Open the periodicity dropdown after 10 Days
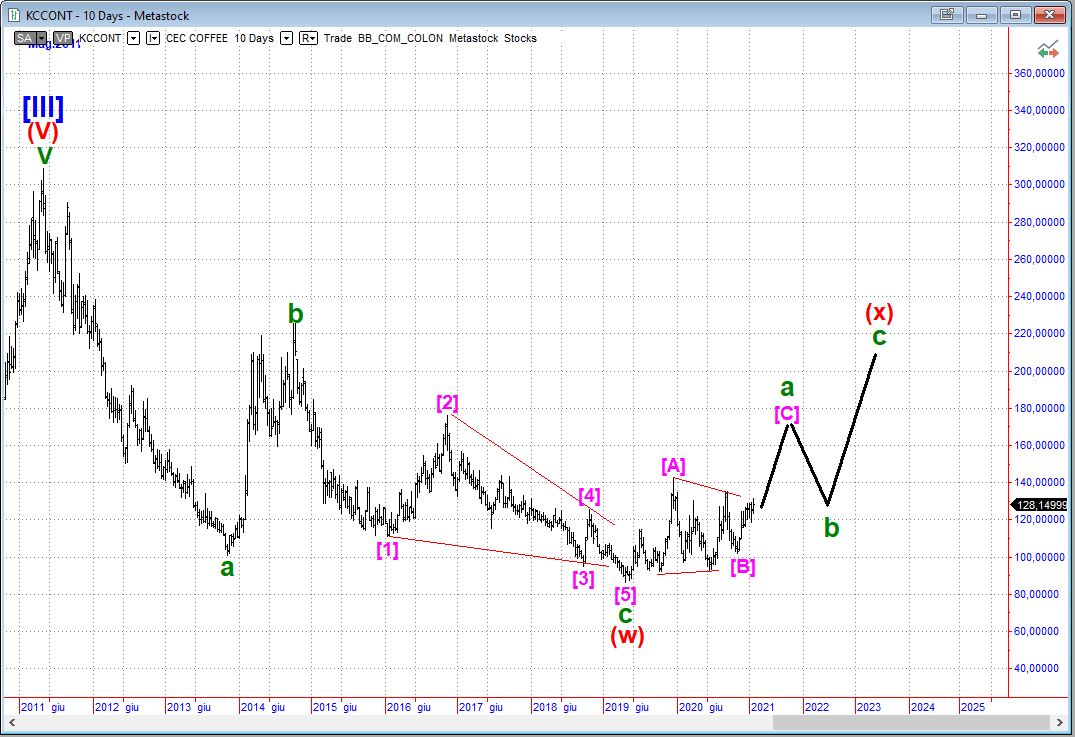This screenshot has width=1075, height=737. 287,38
